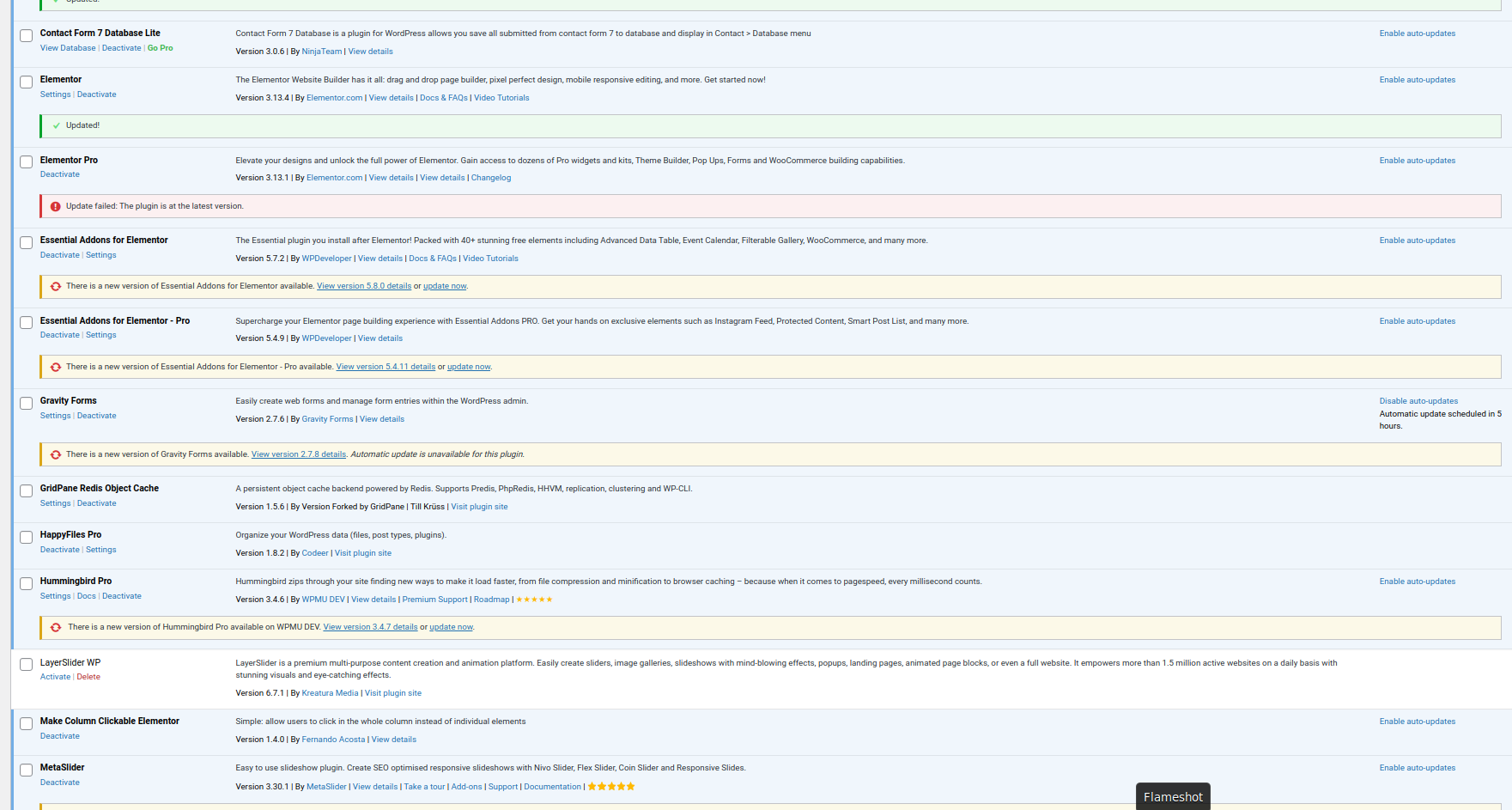Viewport: 1512px width, 810px height.
Task: Delete the LayerSlider WP plugin
Action: 88,677
